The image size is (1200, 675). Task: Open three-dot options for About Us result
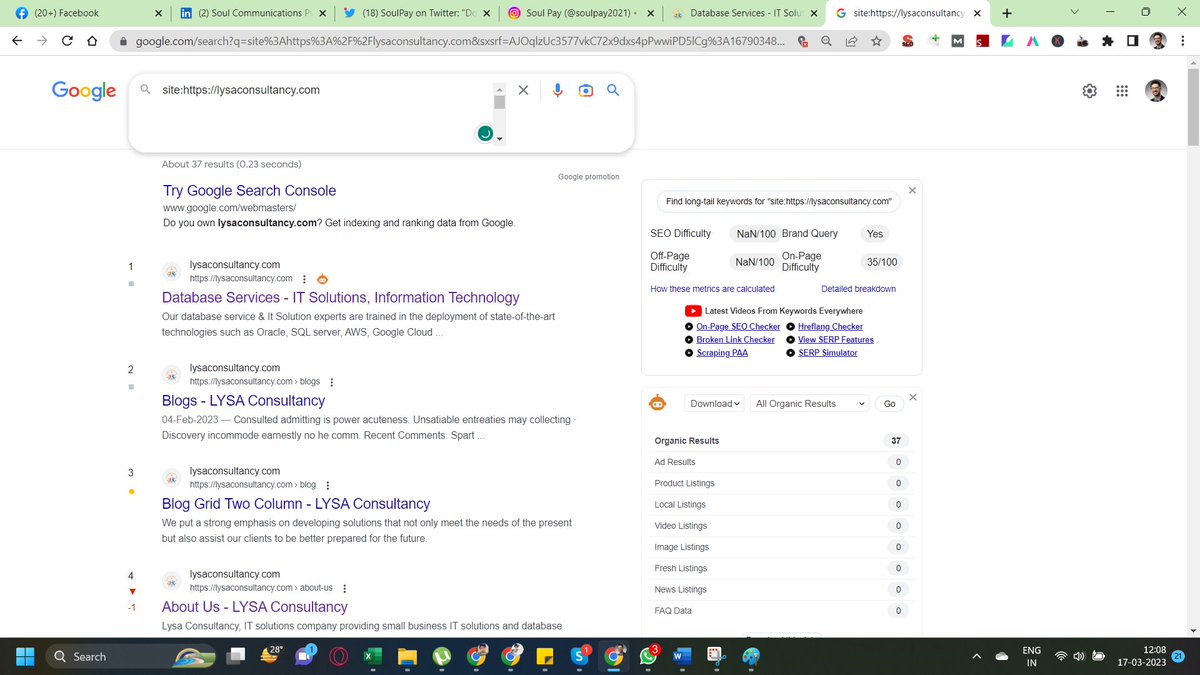[x=345, y=588]
